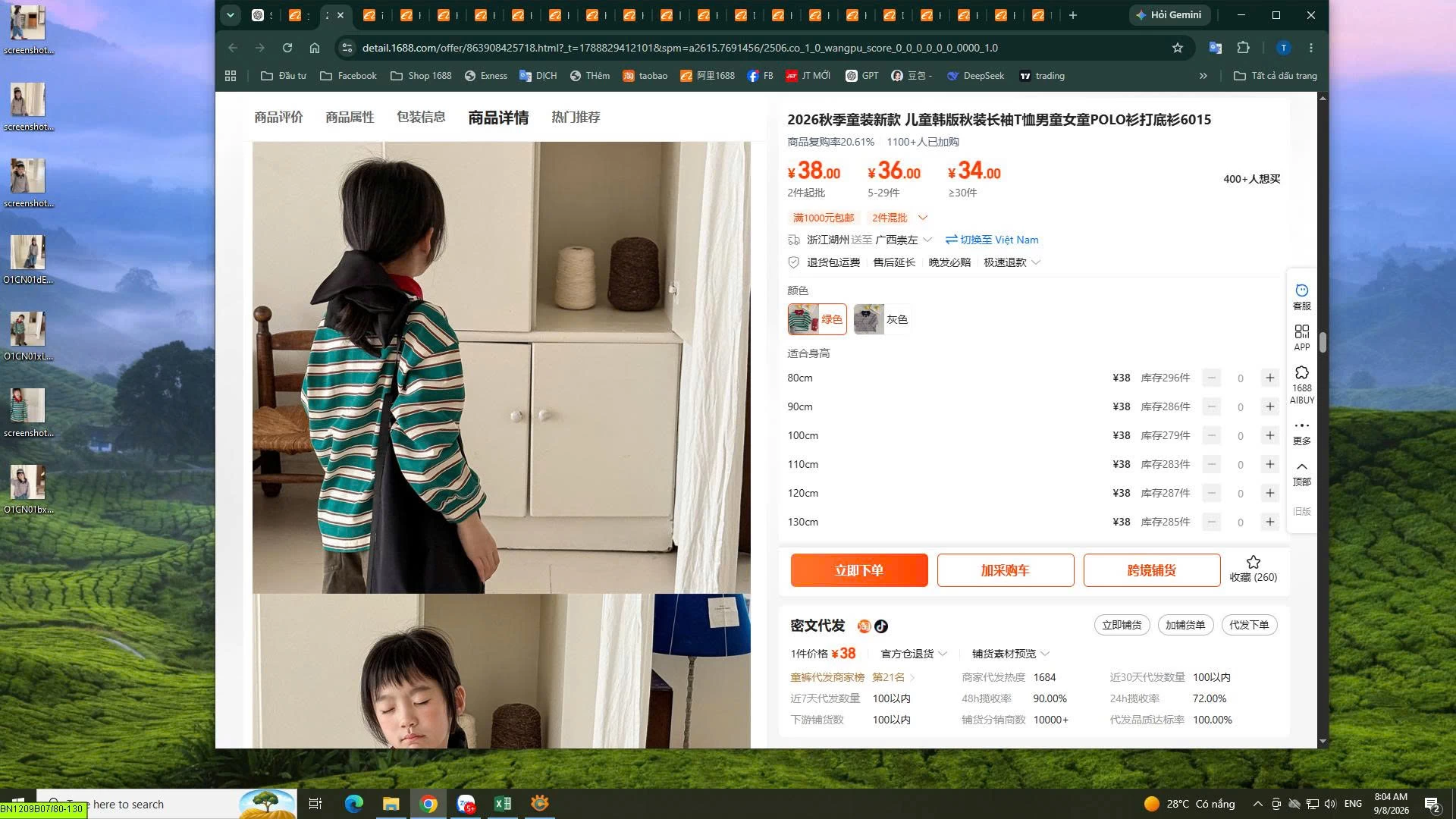This screenshot has height=819, width=1456.
Task: Click the 立即铺货 button
Action: point(1122,625)
